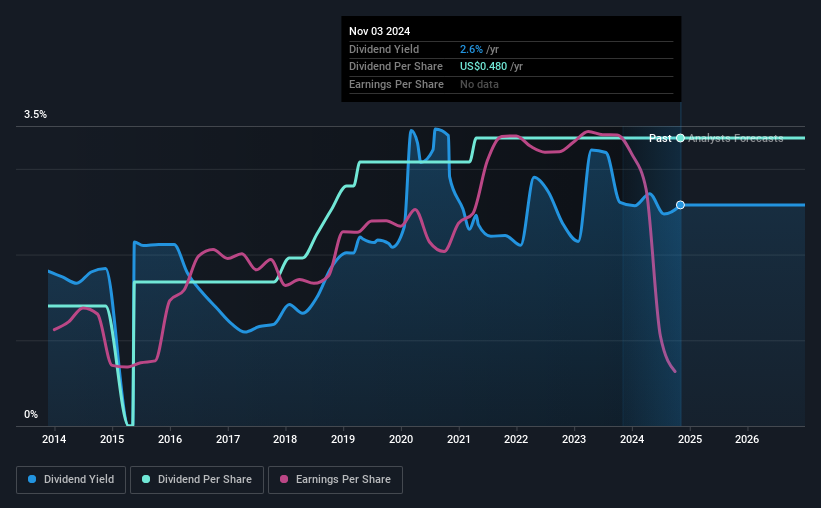The width and height of the screenshot is (821, 508).
Task: Click the 2020 x-axis label
Action: pos(401,439)
